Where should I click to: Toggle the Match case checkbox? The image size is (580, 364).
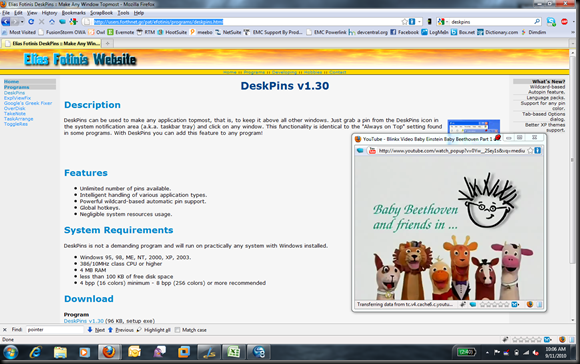click(178, 330)
